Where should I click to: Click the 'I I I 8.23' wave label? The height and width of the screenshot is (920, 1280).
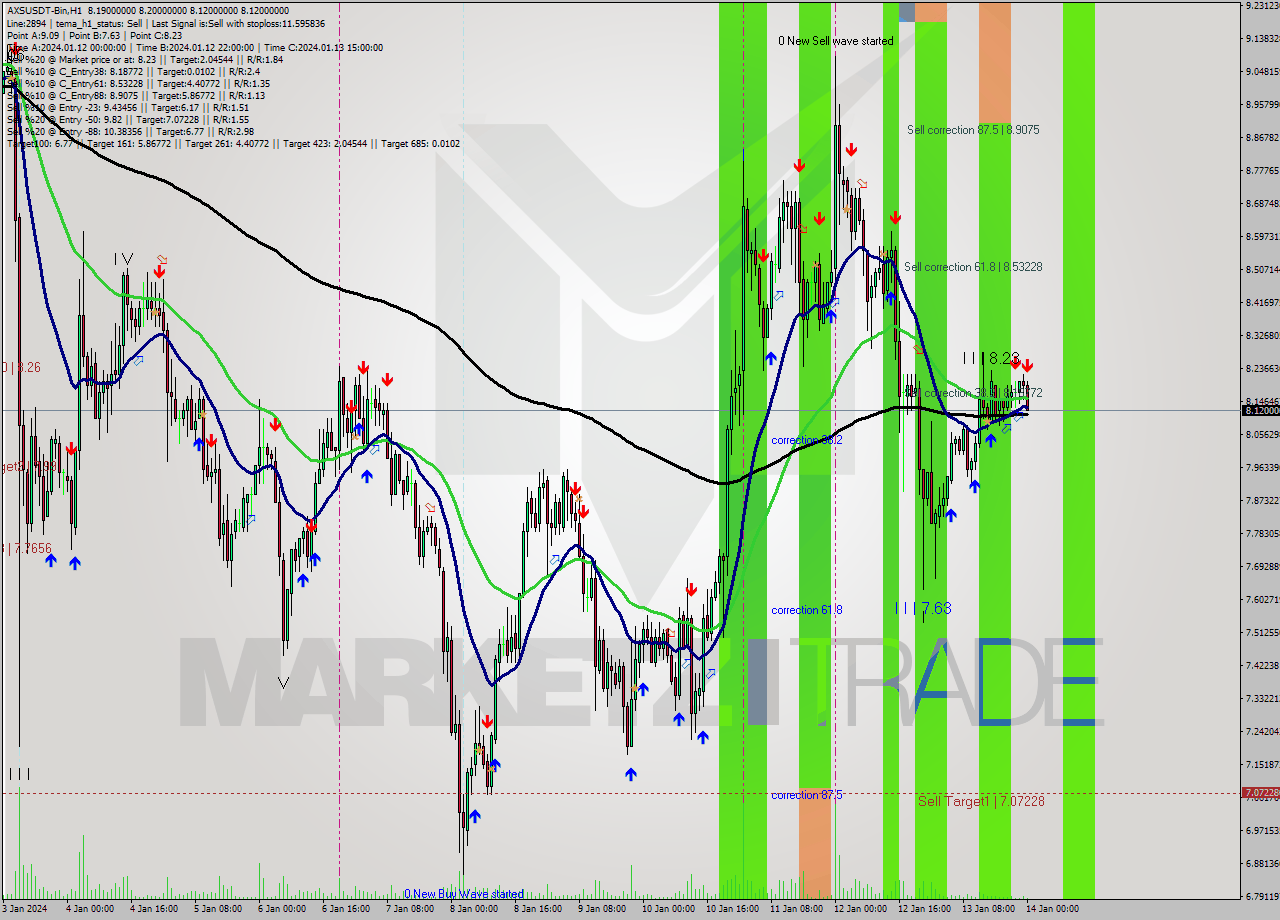(x=991, y=357)
